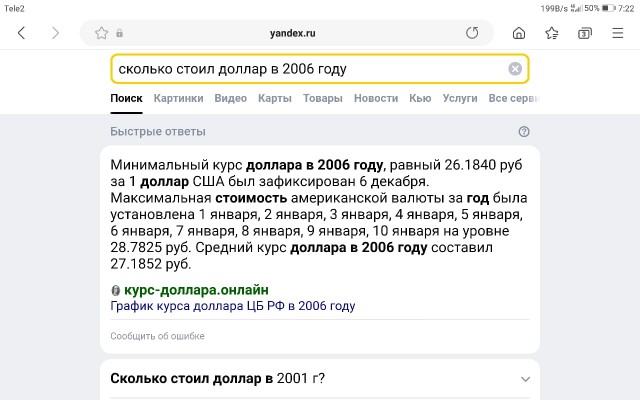
Task: Reload the page with refresh icon
Action: [472, 33]
